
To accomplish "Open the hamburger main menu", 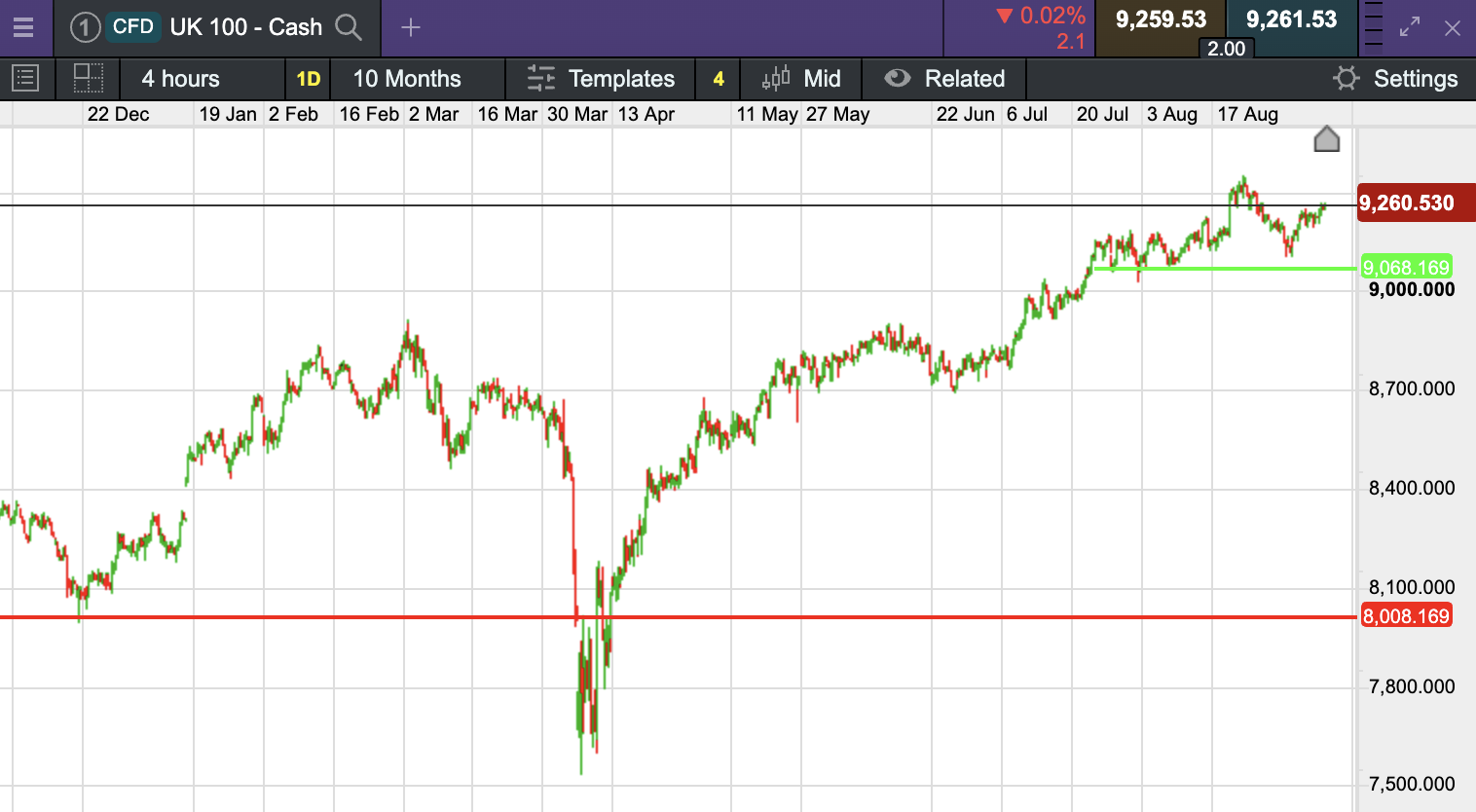I will click(23, 27).
